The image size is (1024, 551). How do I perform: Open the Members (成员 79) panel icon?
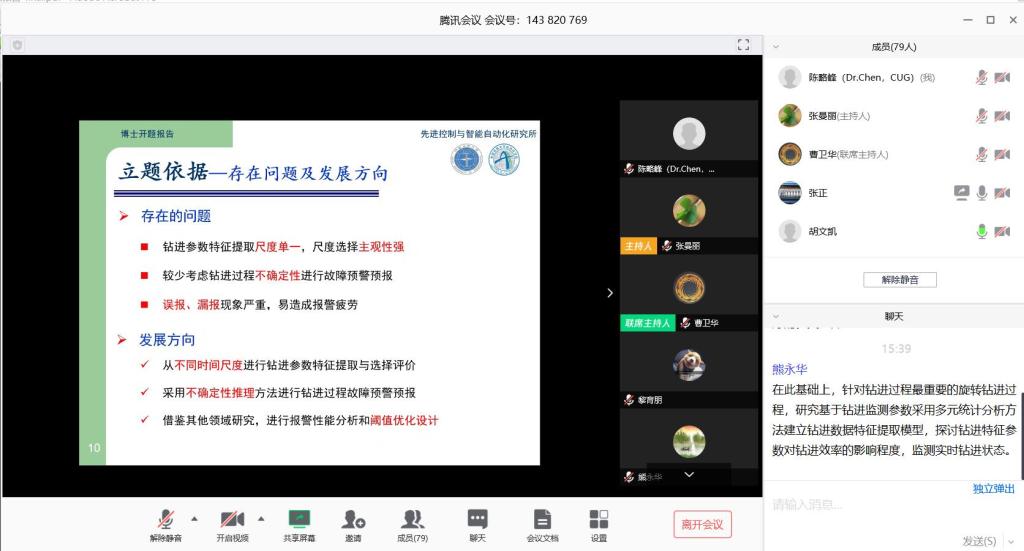412,520
